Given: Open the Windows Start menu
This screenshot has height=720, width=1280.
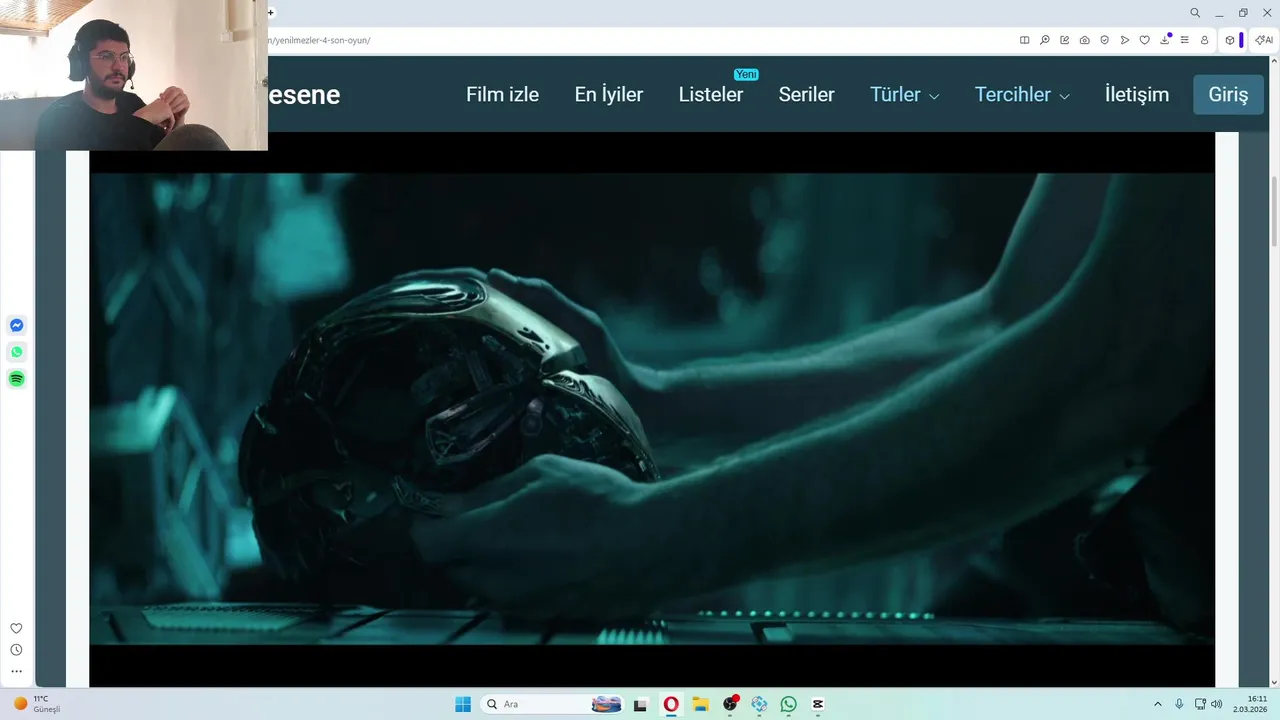Looking at the screenshot, I should [463, 704].
